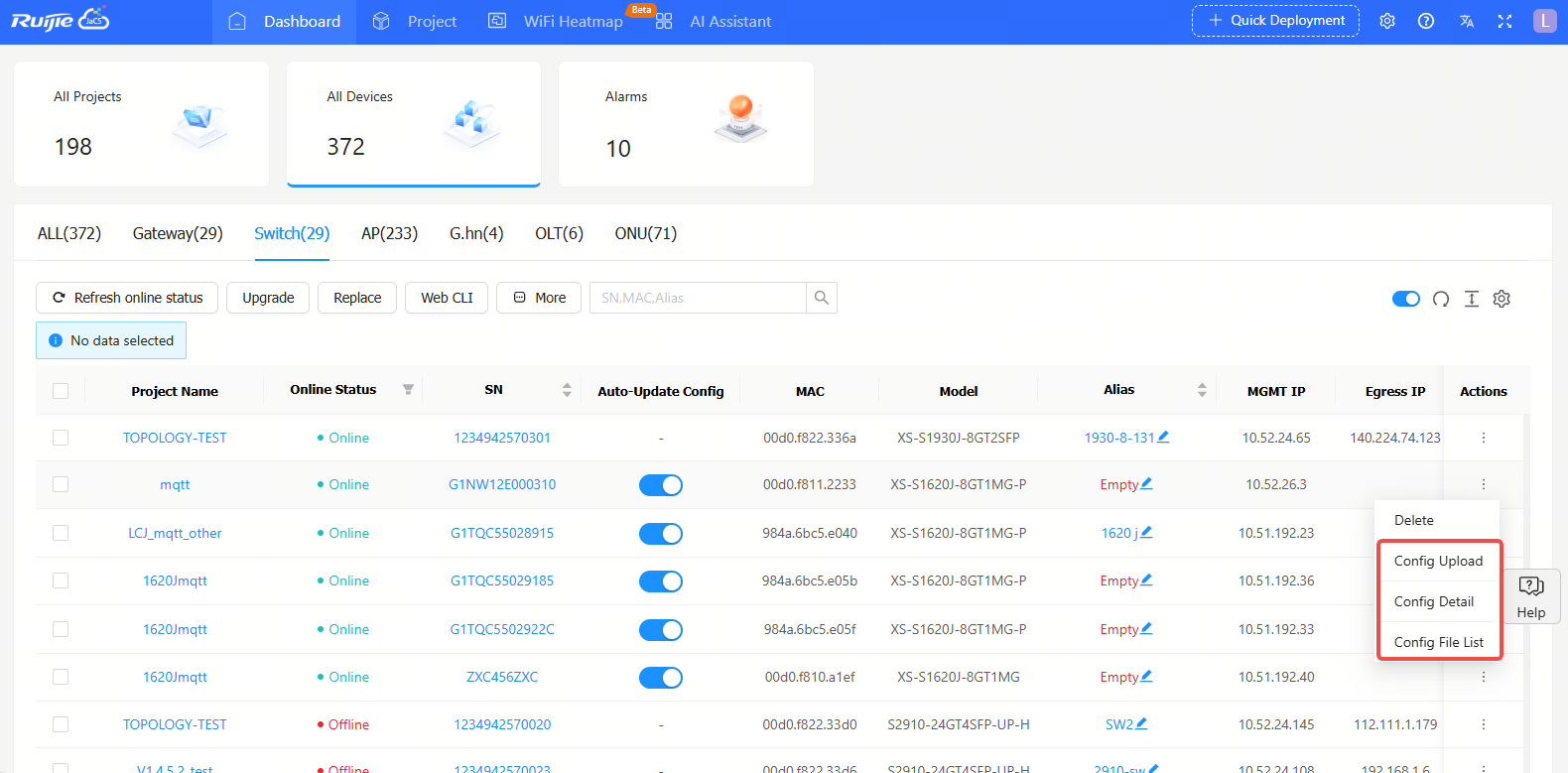Click the table refresh circle icon
This screenshot has width=1568, height=773.
[x=1440, y=299]
